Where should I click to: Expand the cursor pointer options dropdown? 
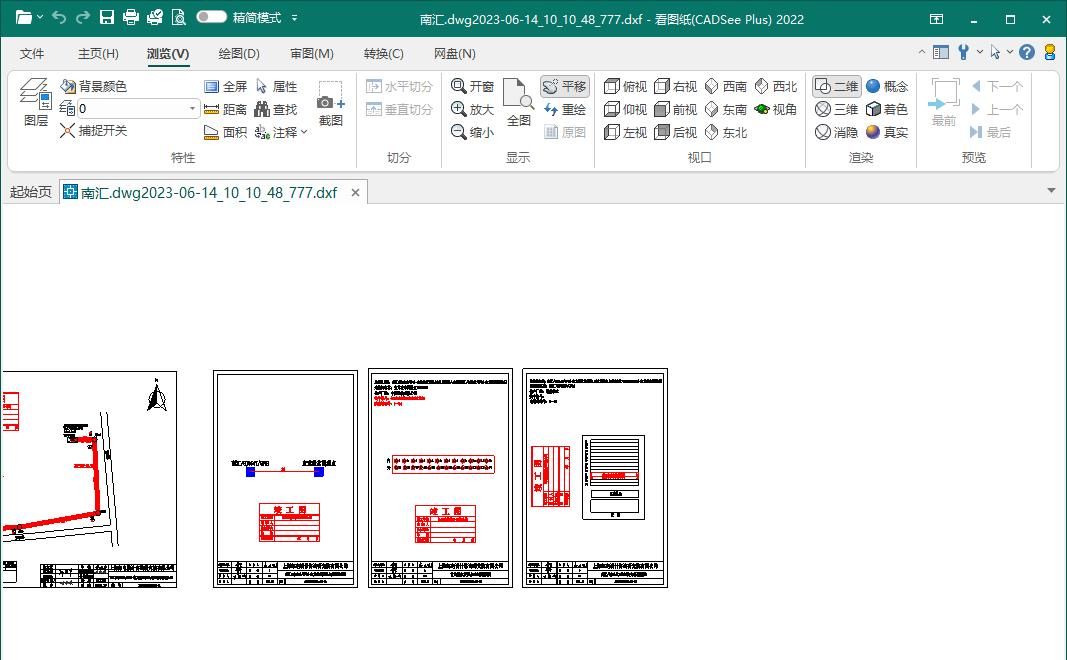[x=1009, y=52]
